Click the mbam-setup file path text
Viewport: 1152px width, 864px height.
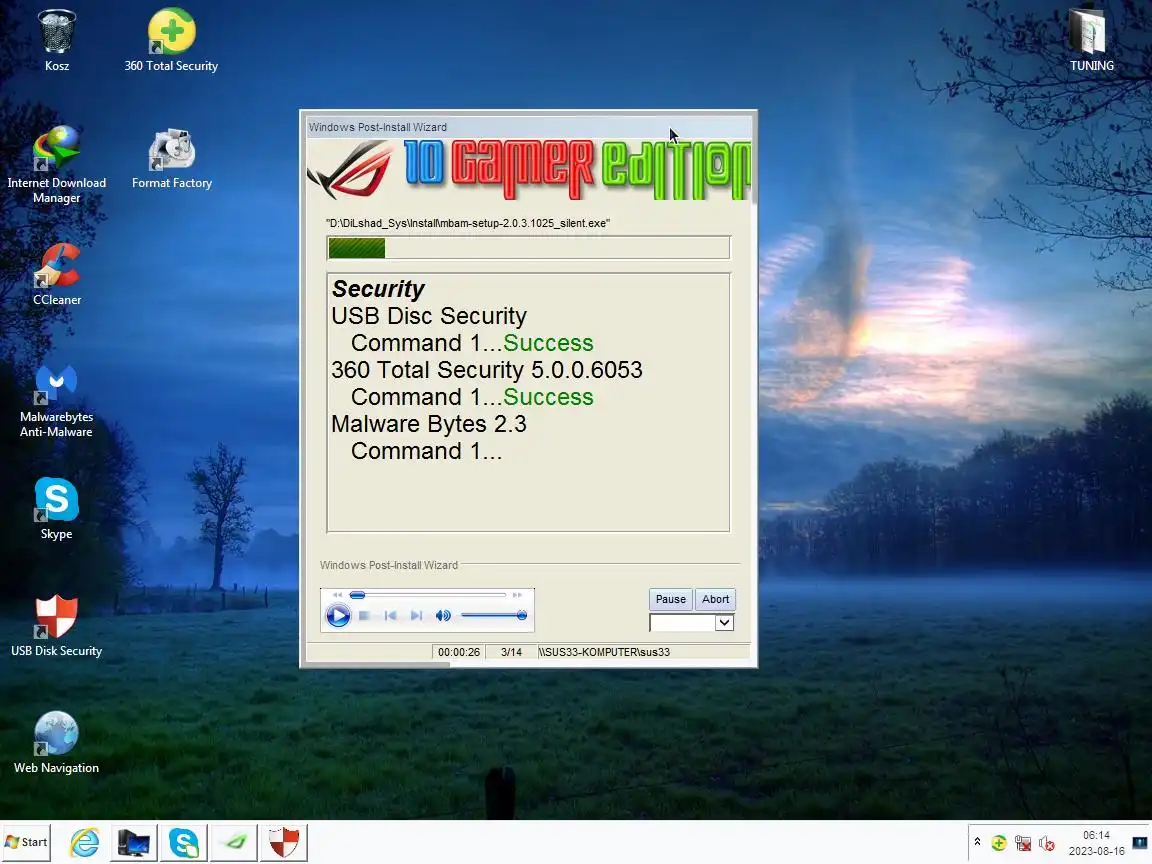pos(468,223)
